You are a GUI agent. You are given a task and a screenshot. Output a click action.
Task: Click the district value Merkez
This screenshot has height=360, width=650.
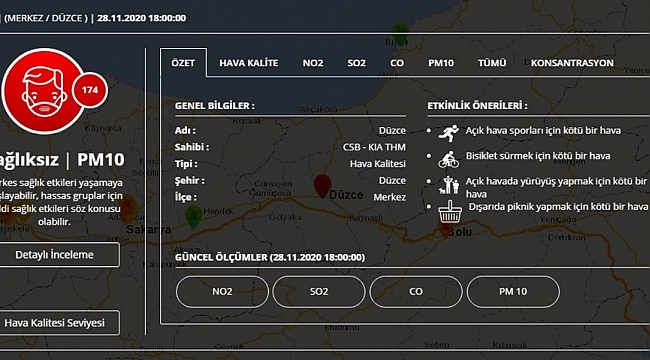click(x=390, y=197)
